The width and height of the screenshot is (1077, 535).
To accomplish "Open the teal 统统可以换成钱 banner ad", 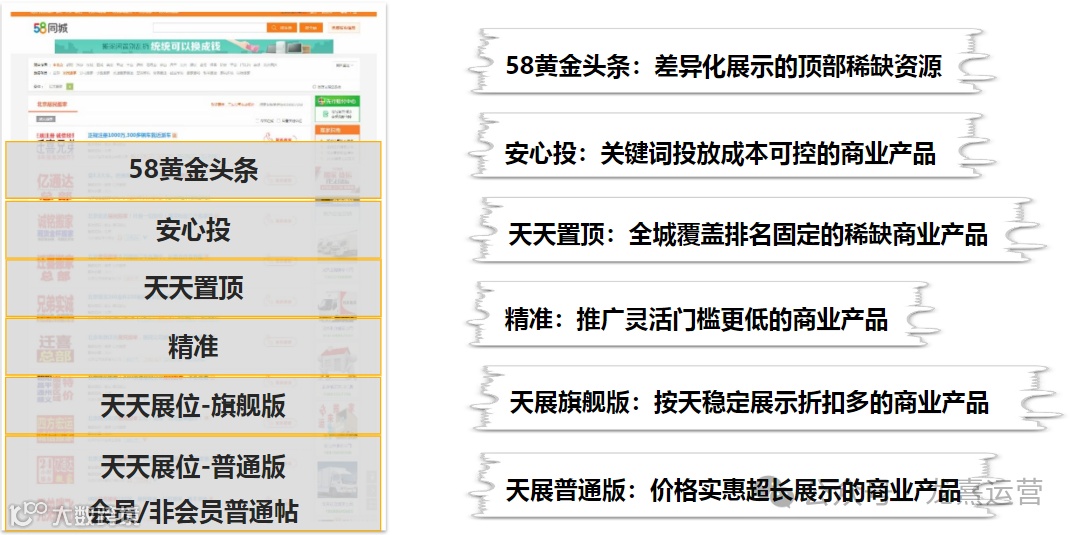I will [x=194, y=46].
